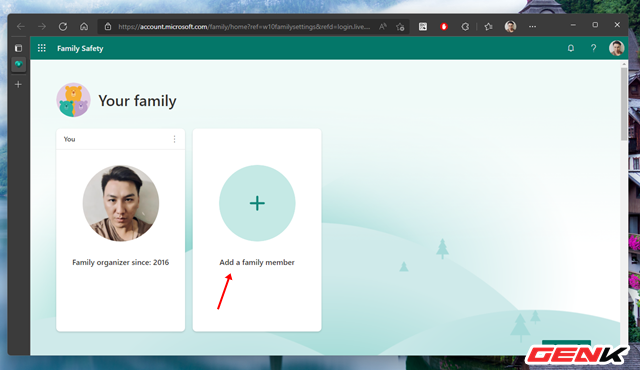The width and height of the screenshot is (640, 370).
Task: Click the Family organizer since: 2016 text
Action: (x=120, y=262)
